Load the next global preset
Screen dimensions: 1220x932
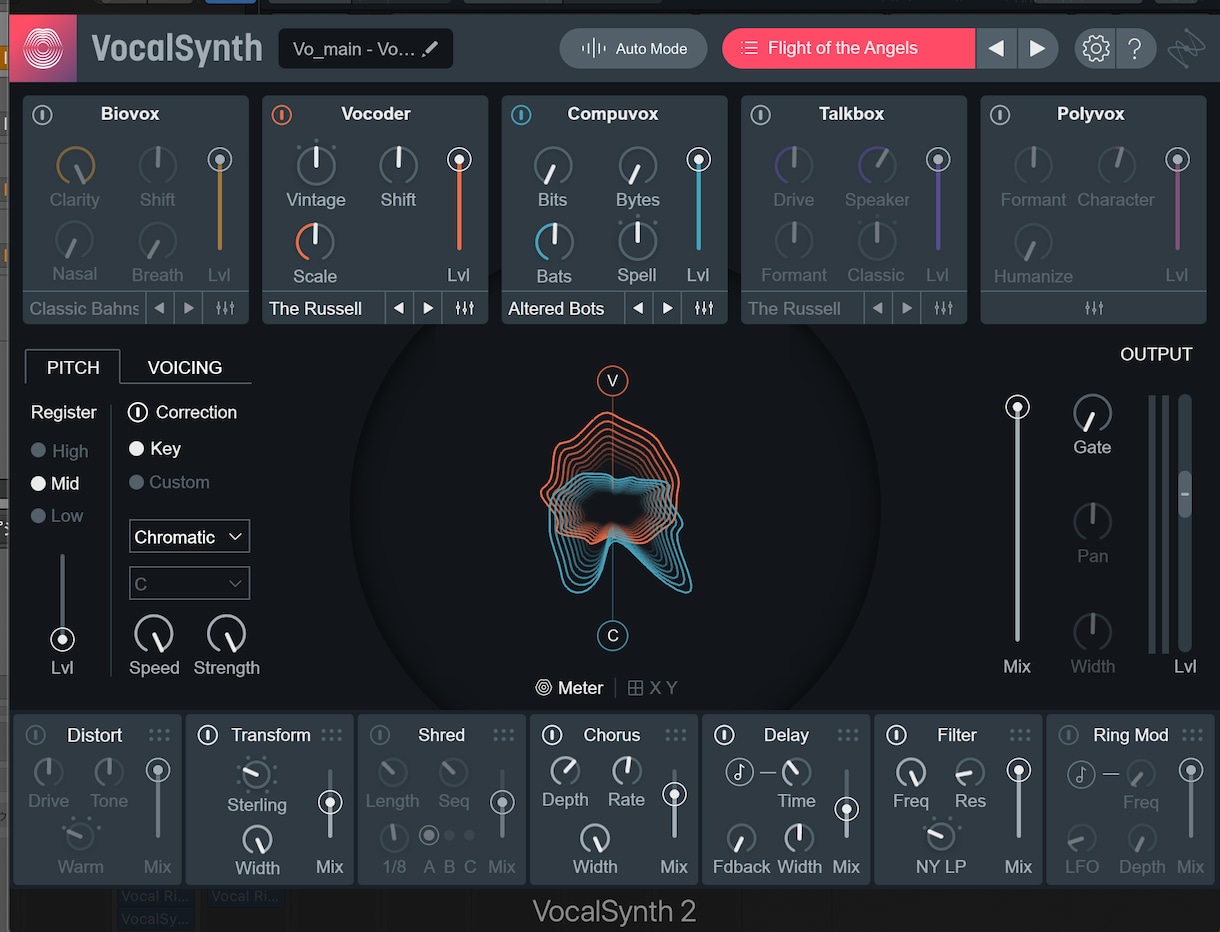point(1037,48)
